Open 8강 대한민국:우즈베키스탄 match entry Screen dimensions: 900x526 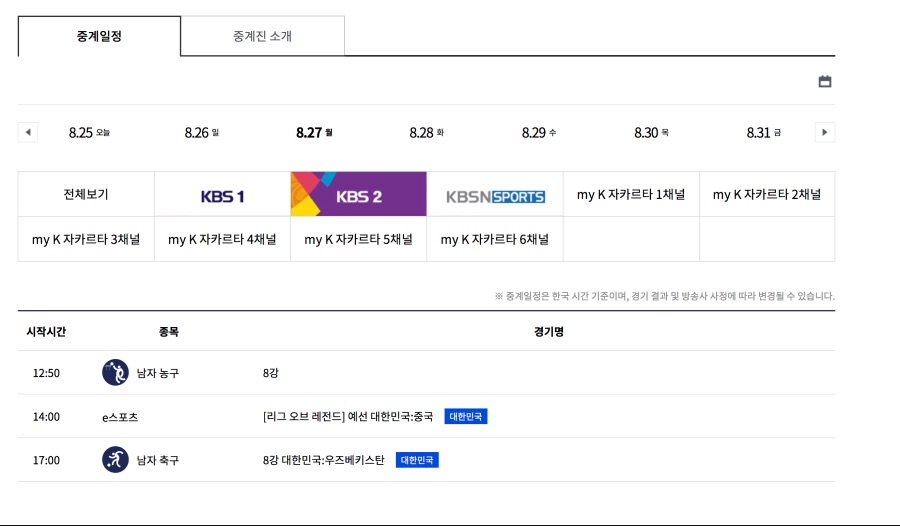tap(323, 460)
